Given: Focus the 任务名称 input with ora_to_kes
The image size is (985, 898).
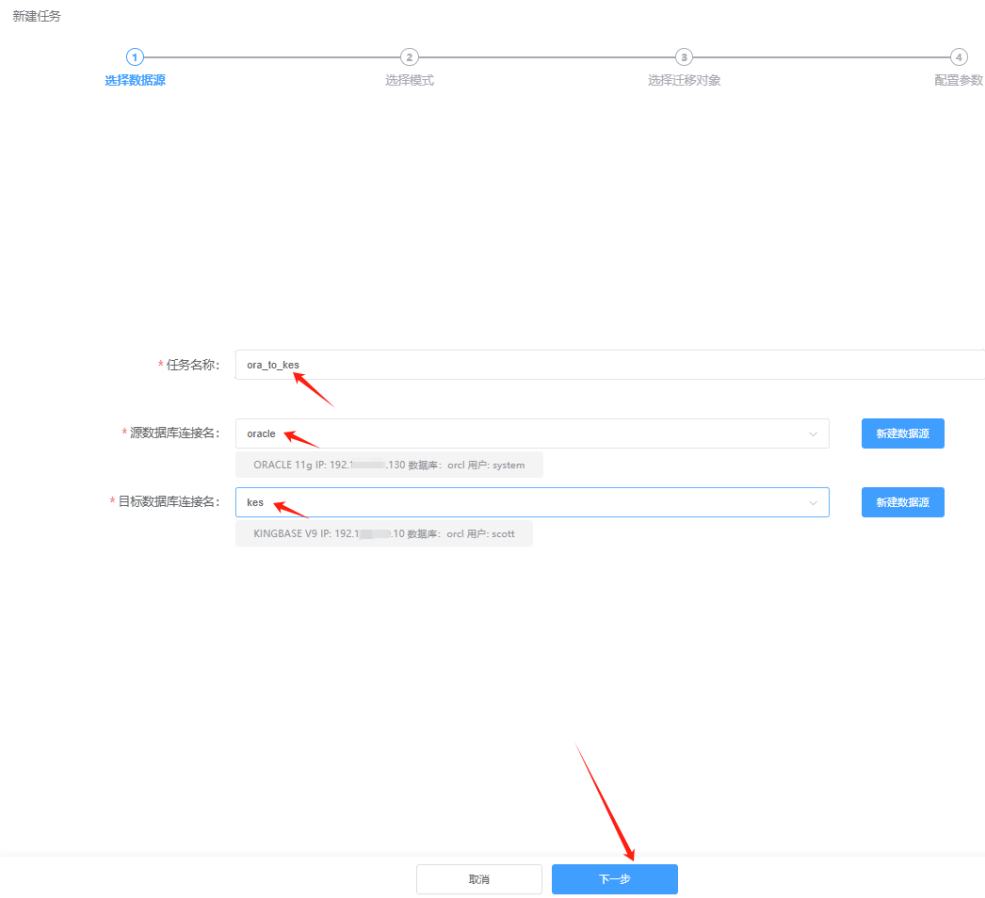Looking at the screenshot, I should (600, 365).
